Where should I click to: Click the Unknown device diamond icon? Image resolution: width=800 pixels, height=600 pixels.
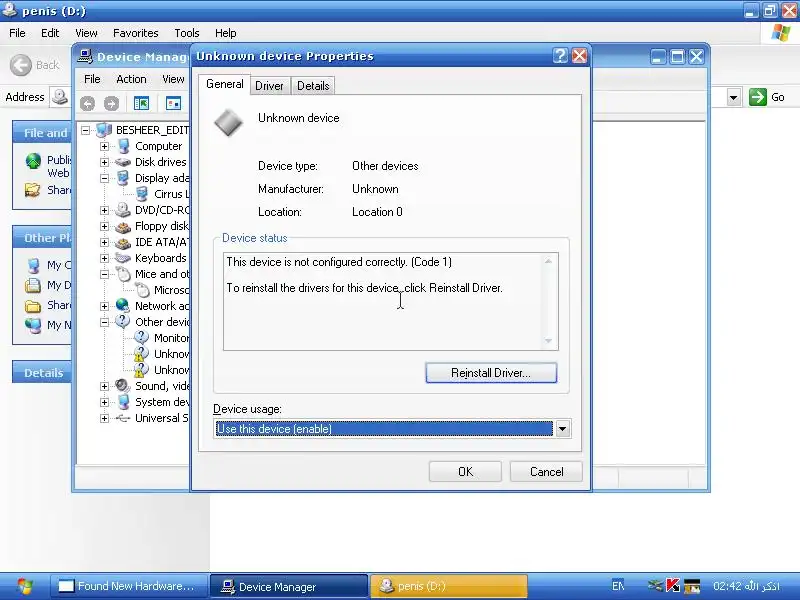228,123
